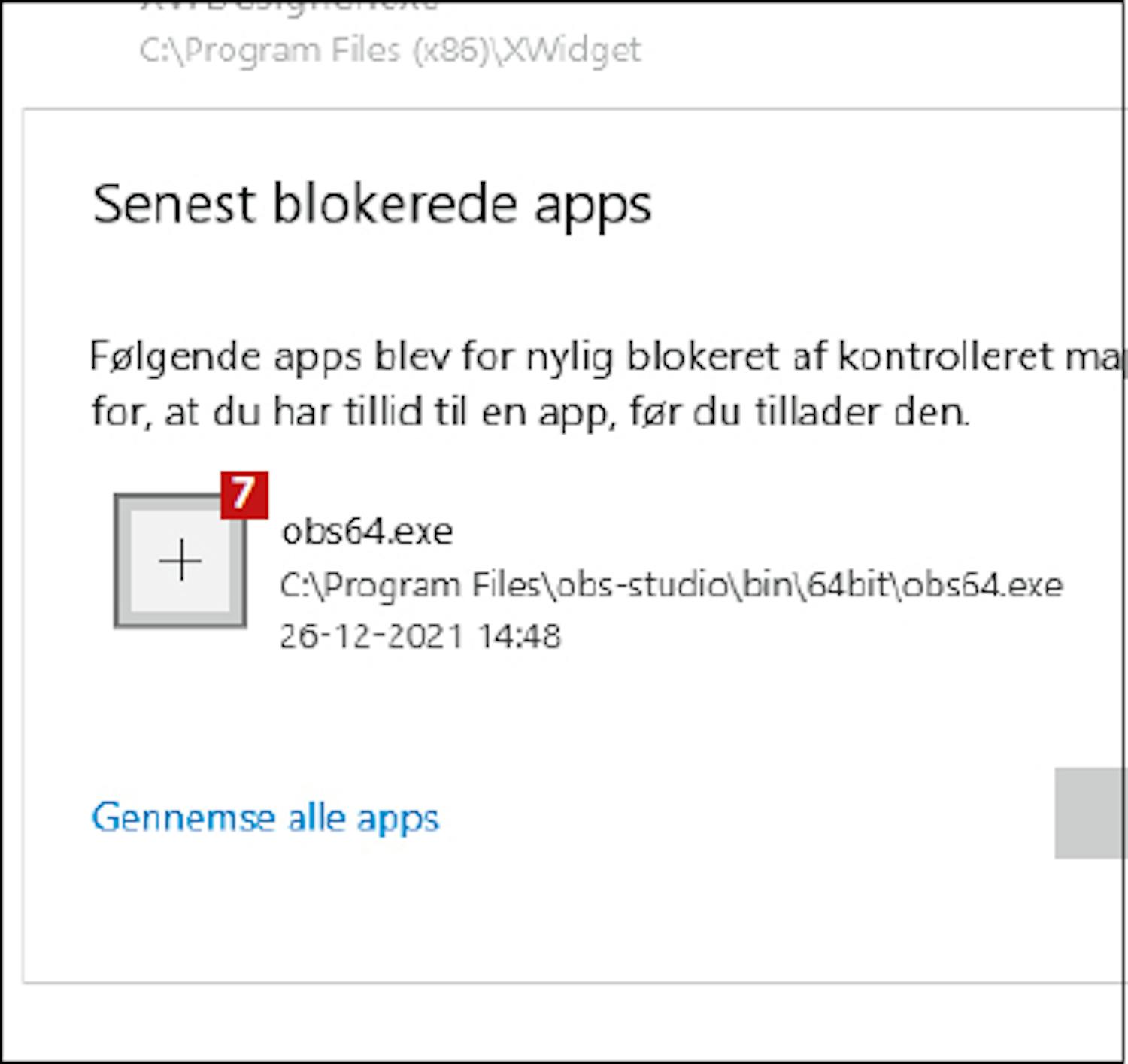Open the Gennemse alle apps link
Image resolution: width=1128 pixels, height=1064 pixels.
[x=265, y=817]
